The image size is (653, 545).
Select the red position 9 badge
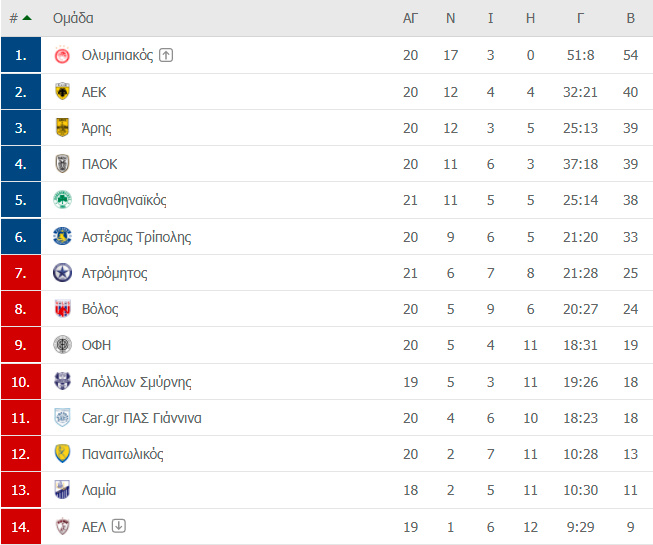(21, 345)
